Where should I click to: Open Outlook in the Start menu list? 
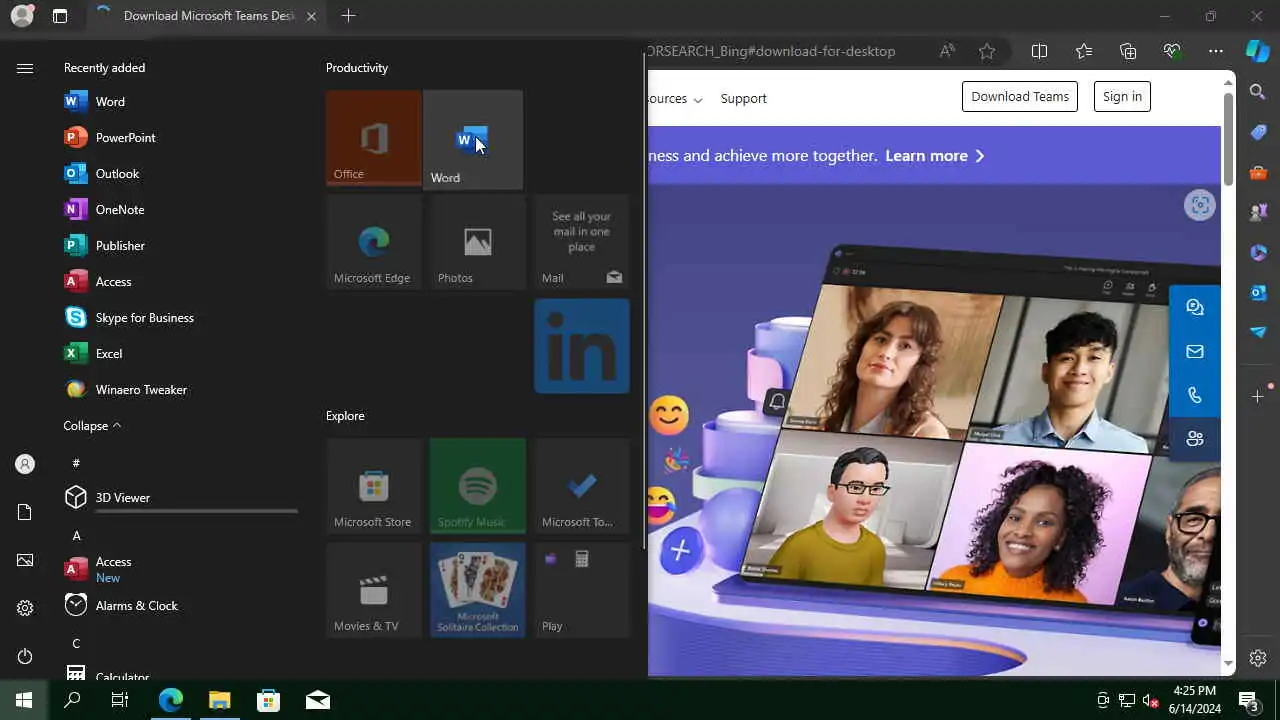(x=180, y=173)
